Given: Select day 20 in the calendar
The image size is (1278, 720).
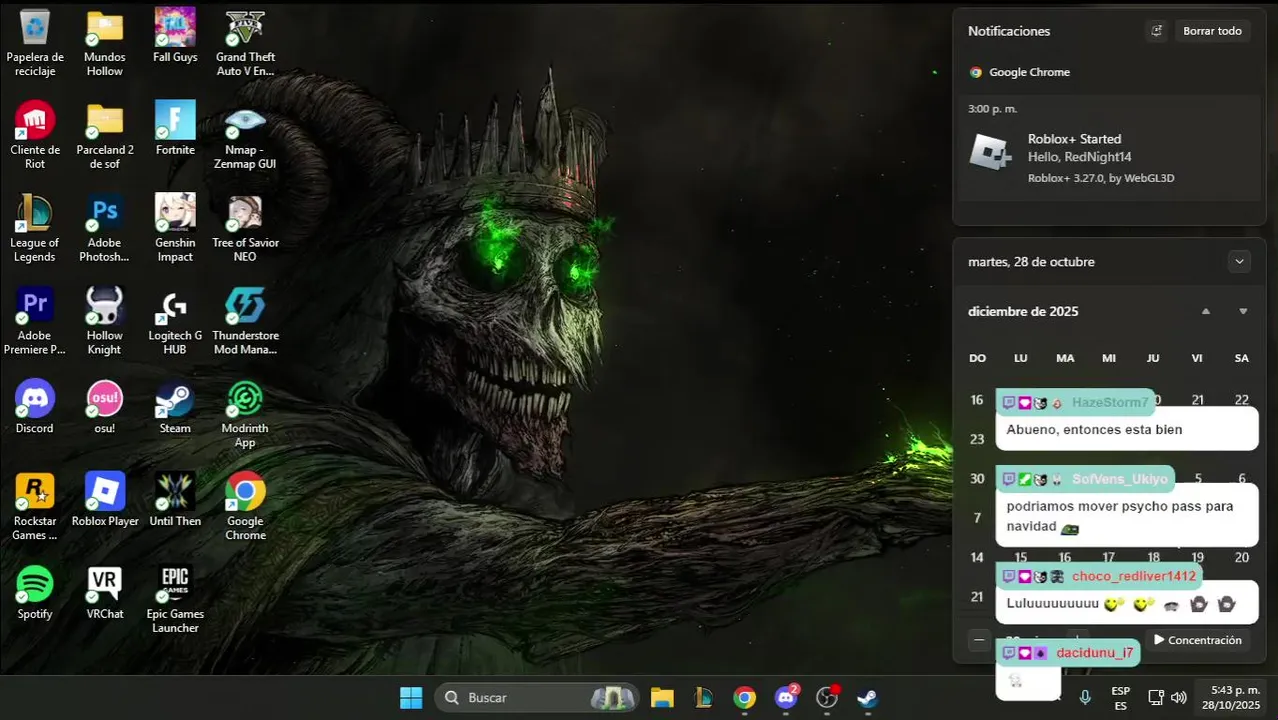Looking at the screenshot, I should pos(1242,558).
